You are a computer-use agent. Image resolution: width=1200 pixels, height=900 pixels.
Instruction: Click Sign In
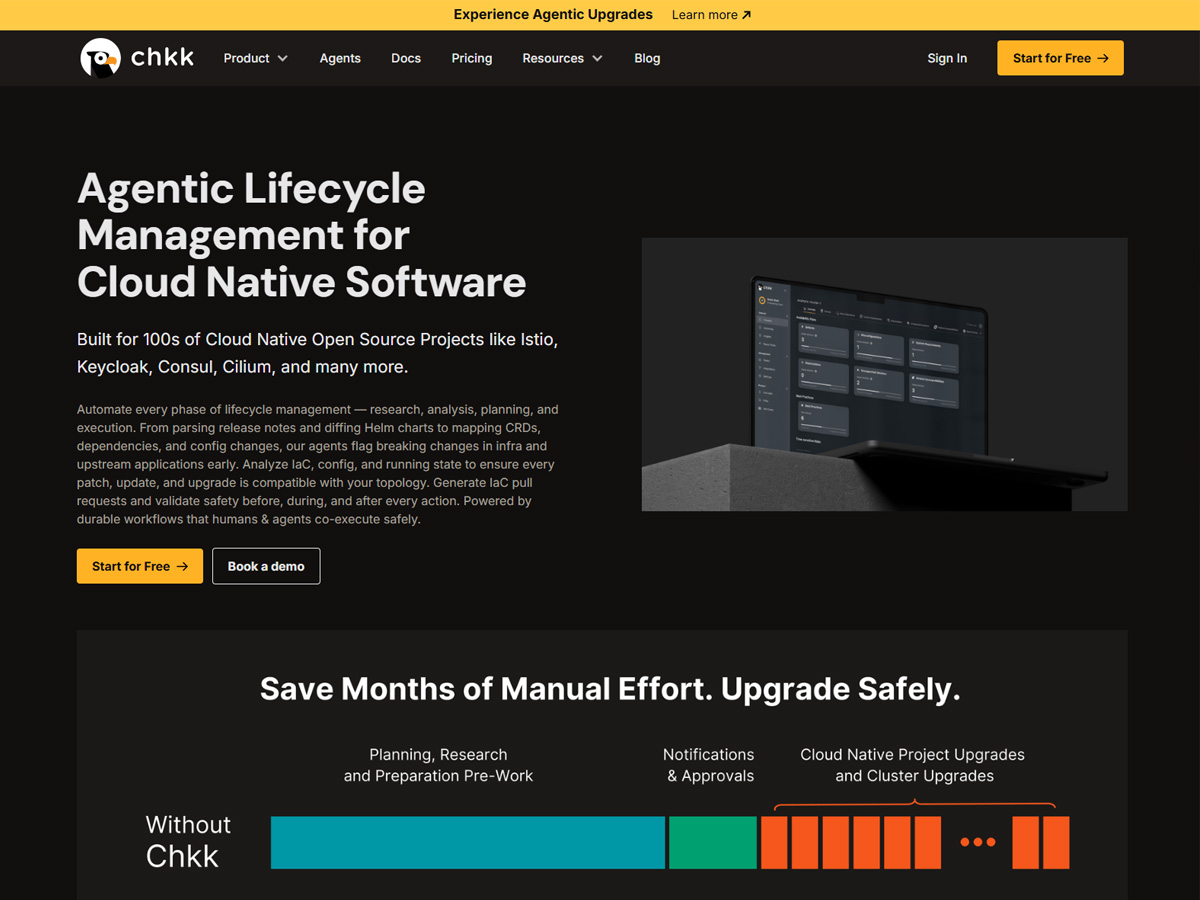click(x=947, y=58)
